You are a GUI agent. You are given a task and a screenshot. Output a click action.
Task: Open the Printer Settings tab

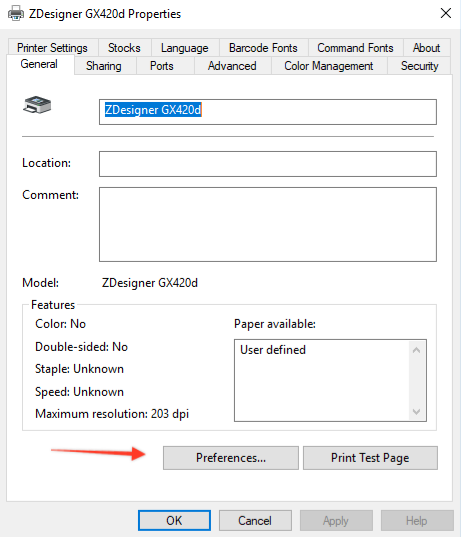point(52,48)
